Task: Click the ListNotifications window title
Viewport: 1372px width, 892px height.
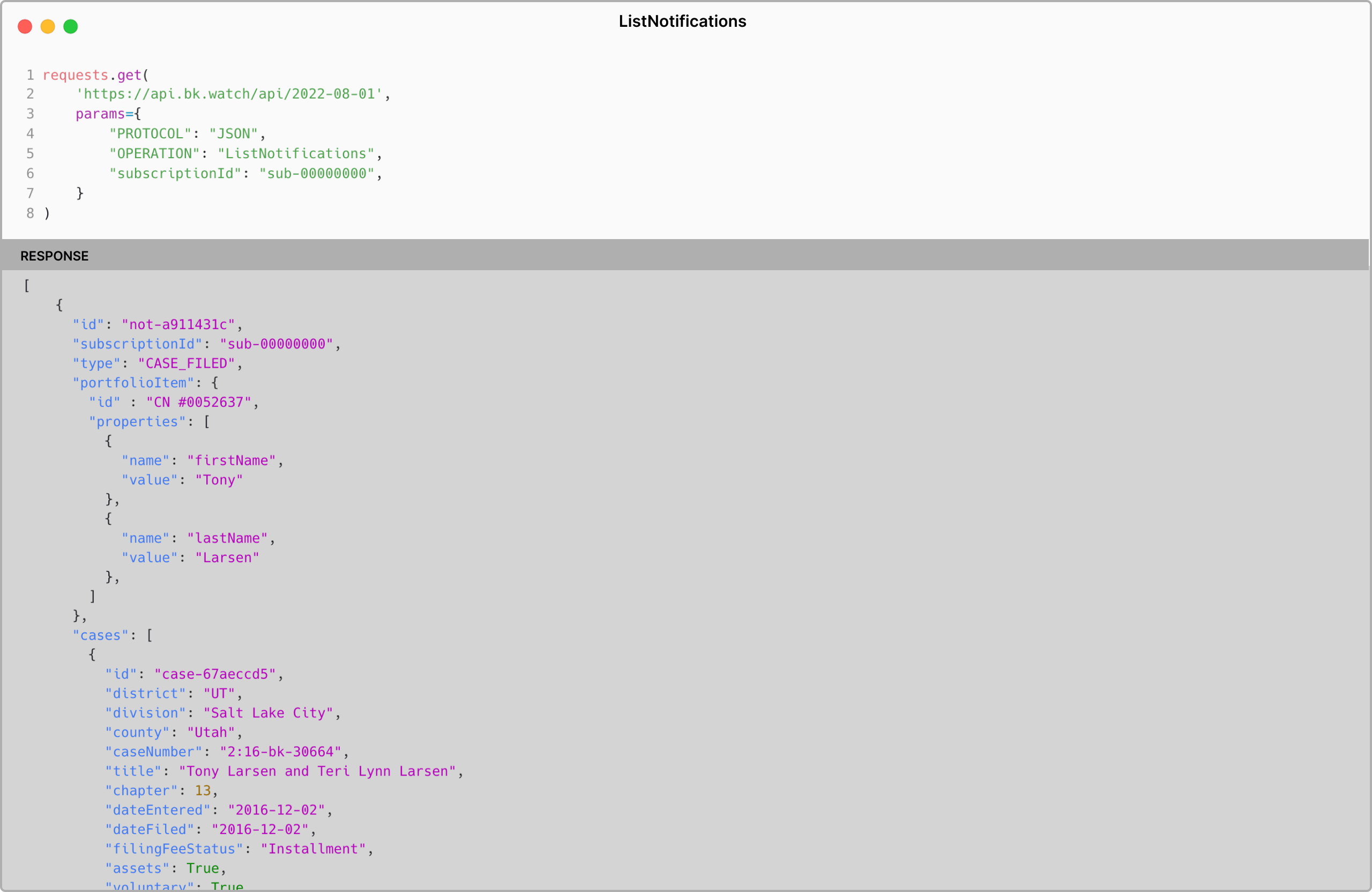Action: click(682, 21)
